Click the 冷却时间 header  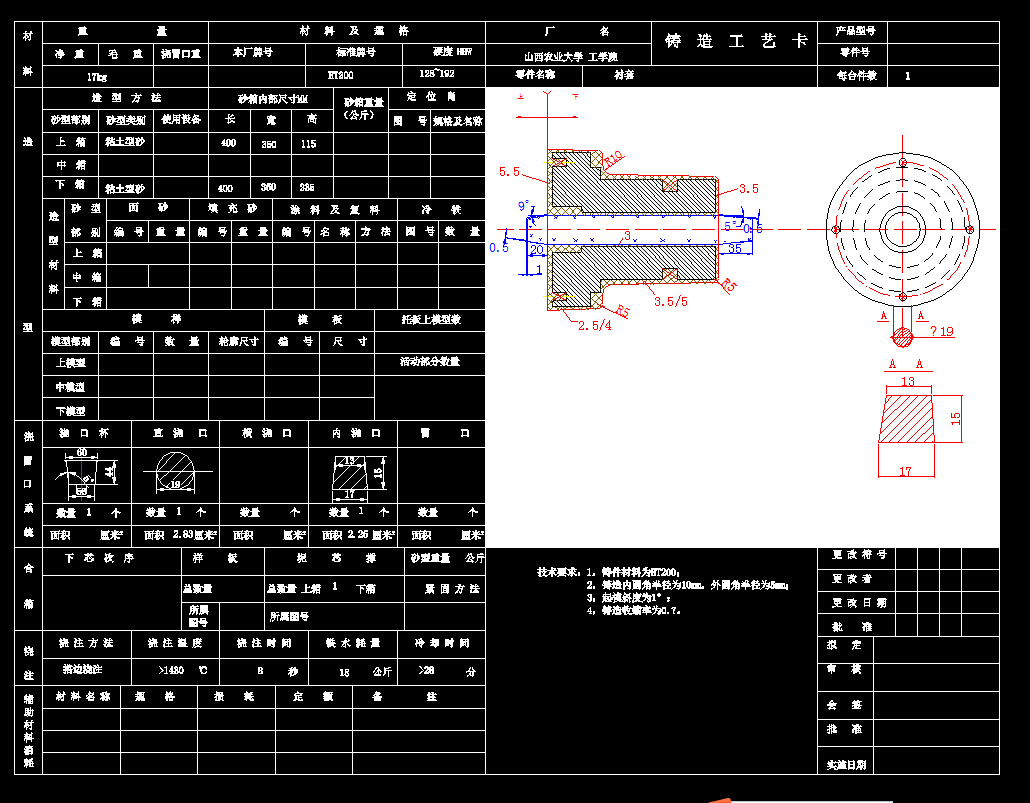tap(441, 643)
